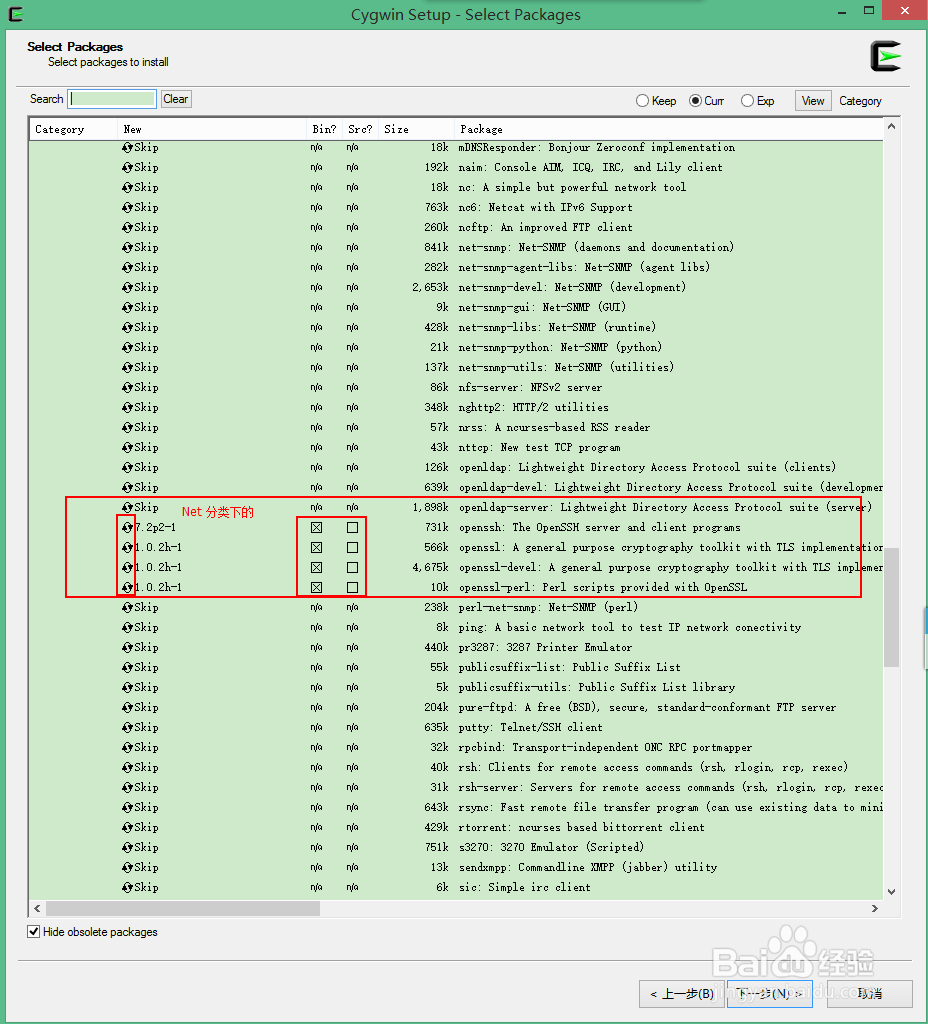Click the Skip cycle icon for ncftp
This screenshot has width=928, height=1024.
point(127,227)
